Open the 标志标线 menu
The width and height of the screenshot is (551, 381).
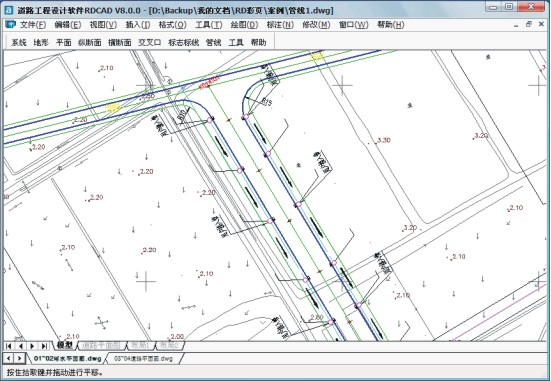(x=183, y=43)
